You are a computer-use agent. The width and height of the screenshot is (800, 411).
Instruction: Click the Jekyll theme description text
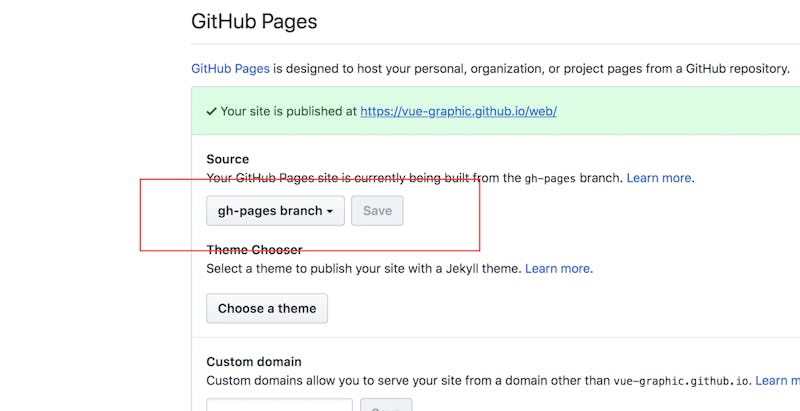point(364,268)
